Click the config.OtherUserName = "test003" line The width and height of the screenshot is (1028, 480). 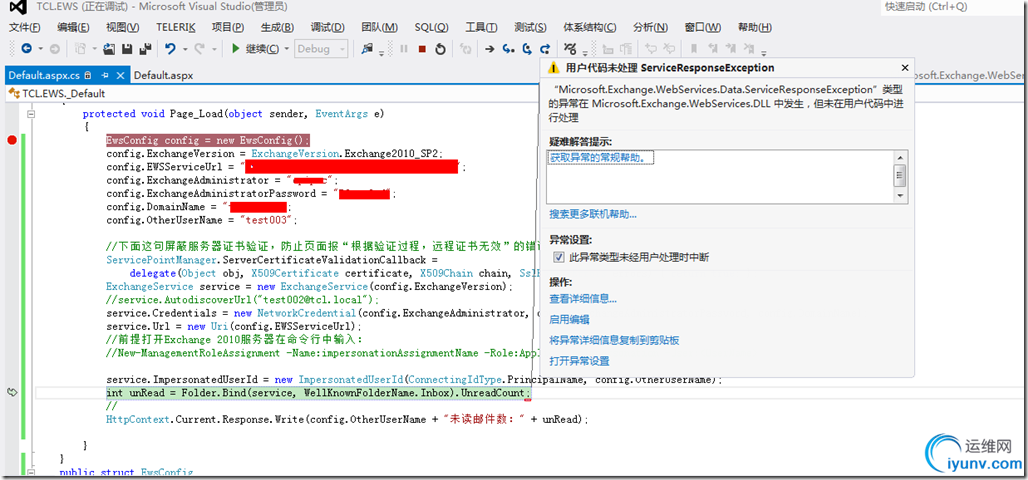202,220
